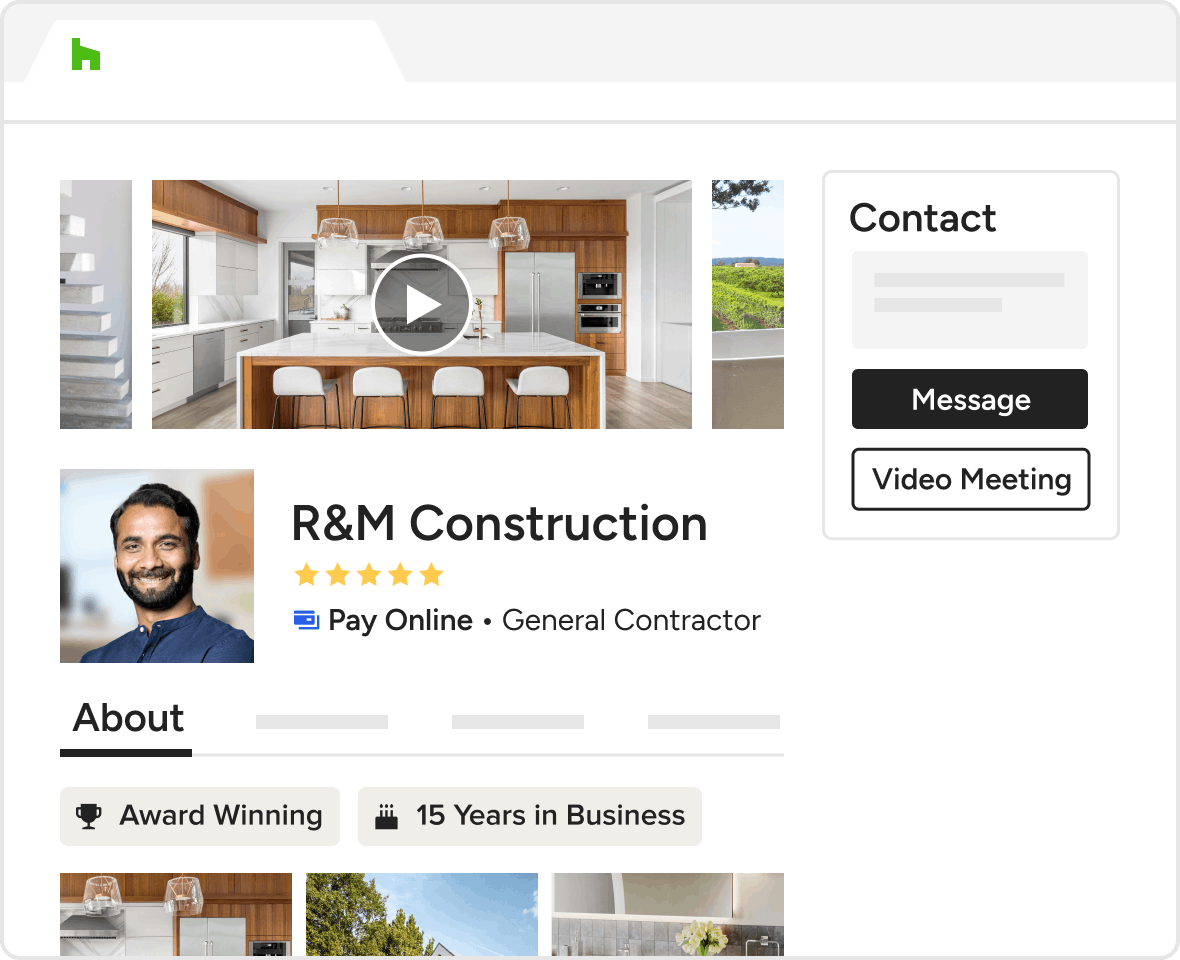Screen dimensions: 1180x960
Task: Click the contractor profile photo
Action: [157, 566]
